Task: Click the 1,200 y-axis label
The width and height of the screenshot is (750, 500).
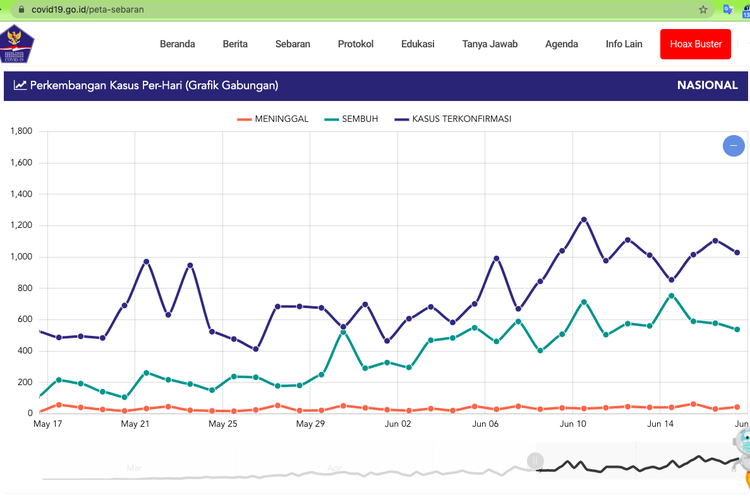Action: pos(22,225)
